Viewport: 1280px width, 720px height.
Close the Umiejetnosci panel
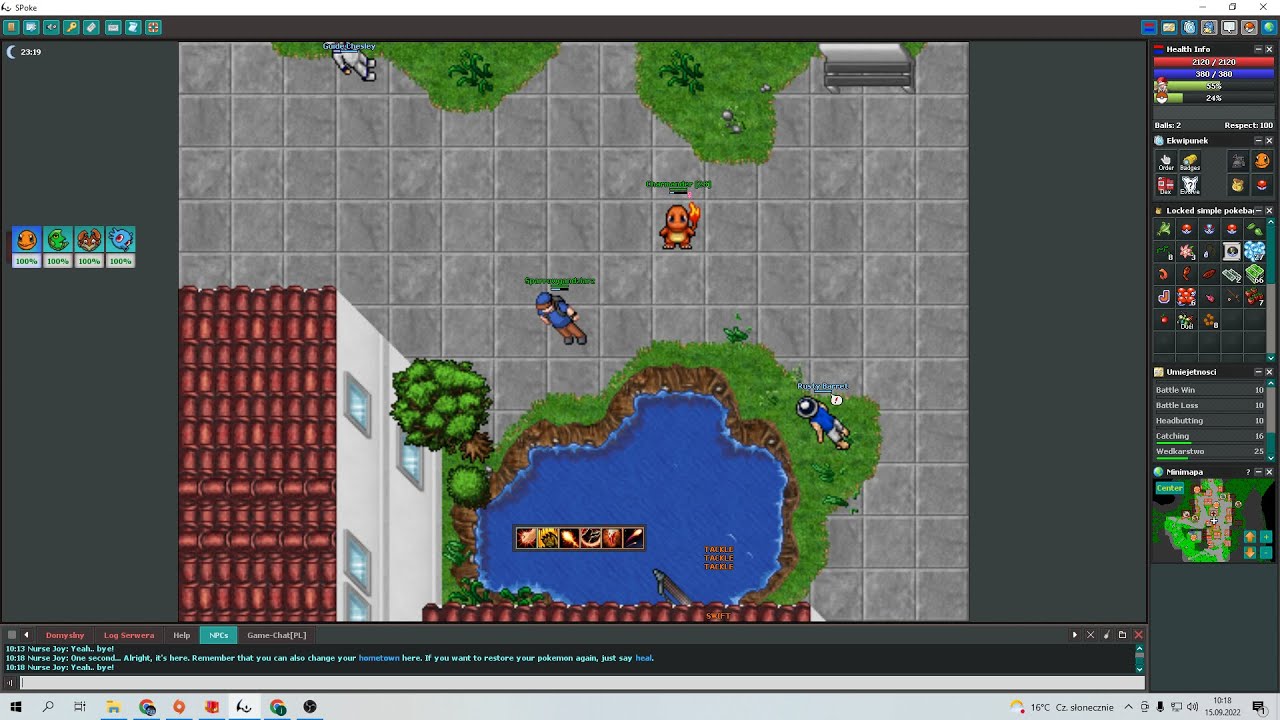pos(1270,372)
